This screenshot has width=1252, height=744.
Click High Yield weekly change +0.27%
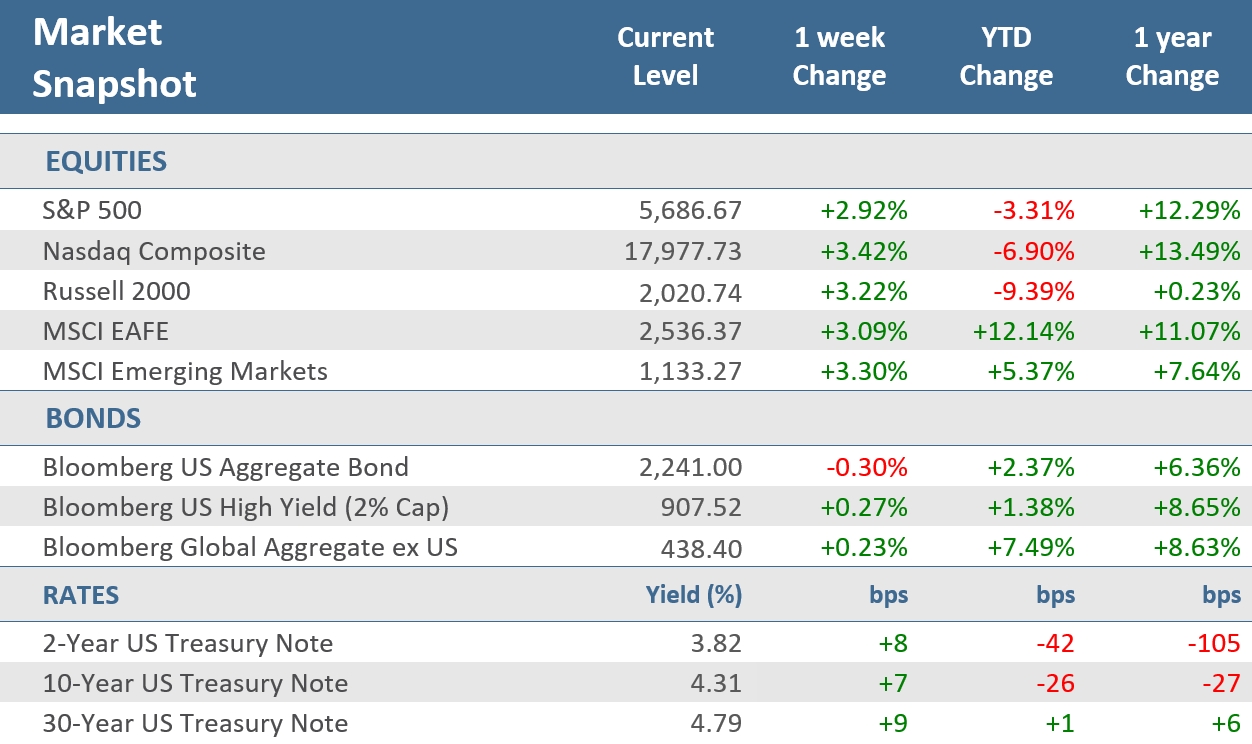click(x=864, y=507)
